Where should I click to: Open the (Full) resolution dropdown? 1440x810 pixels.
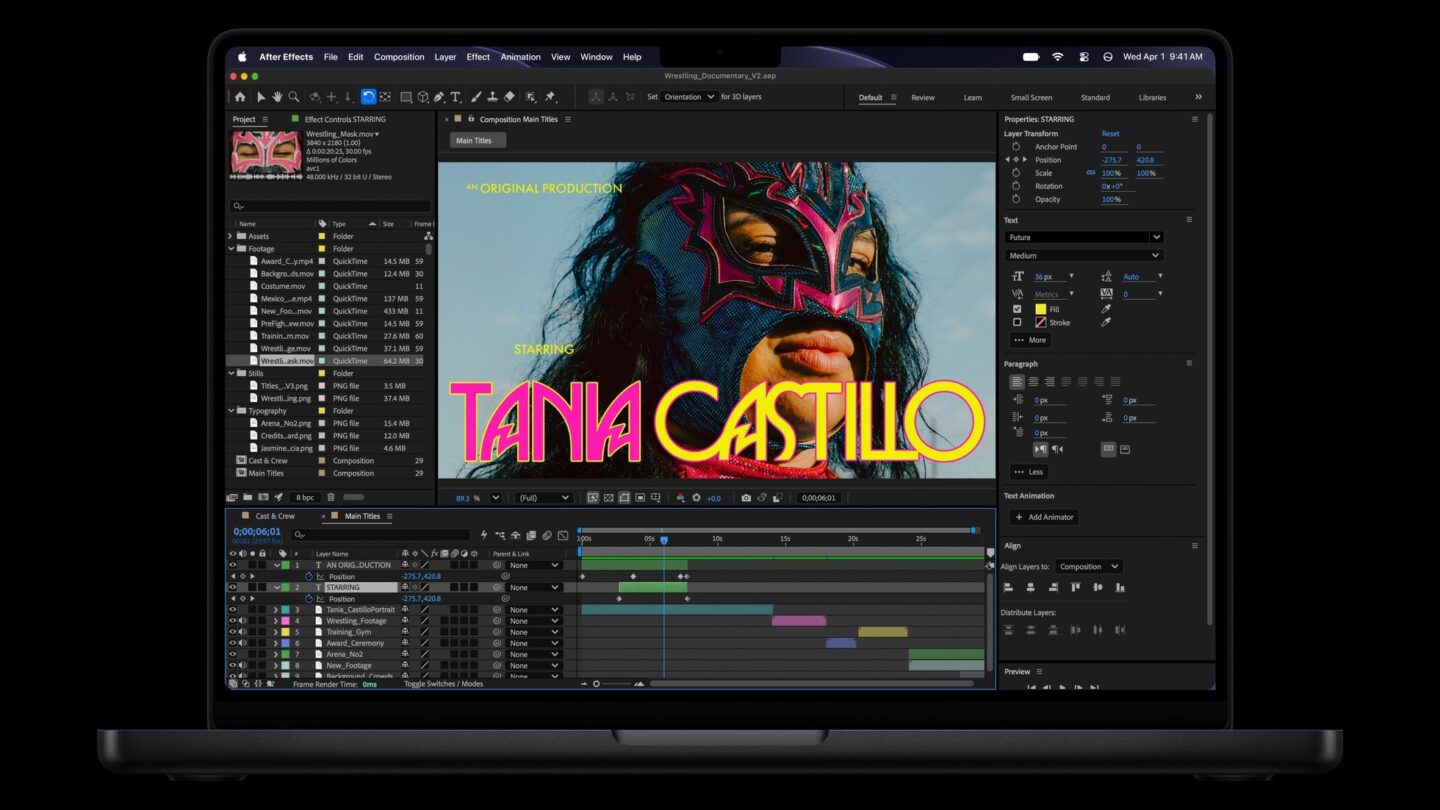(x=543, y=498)
